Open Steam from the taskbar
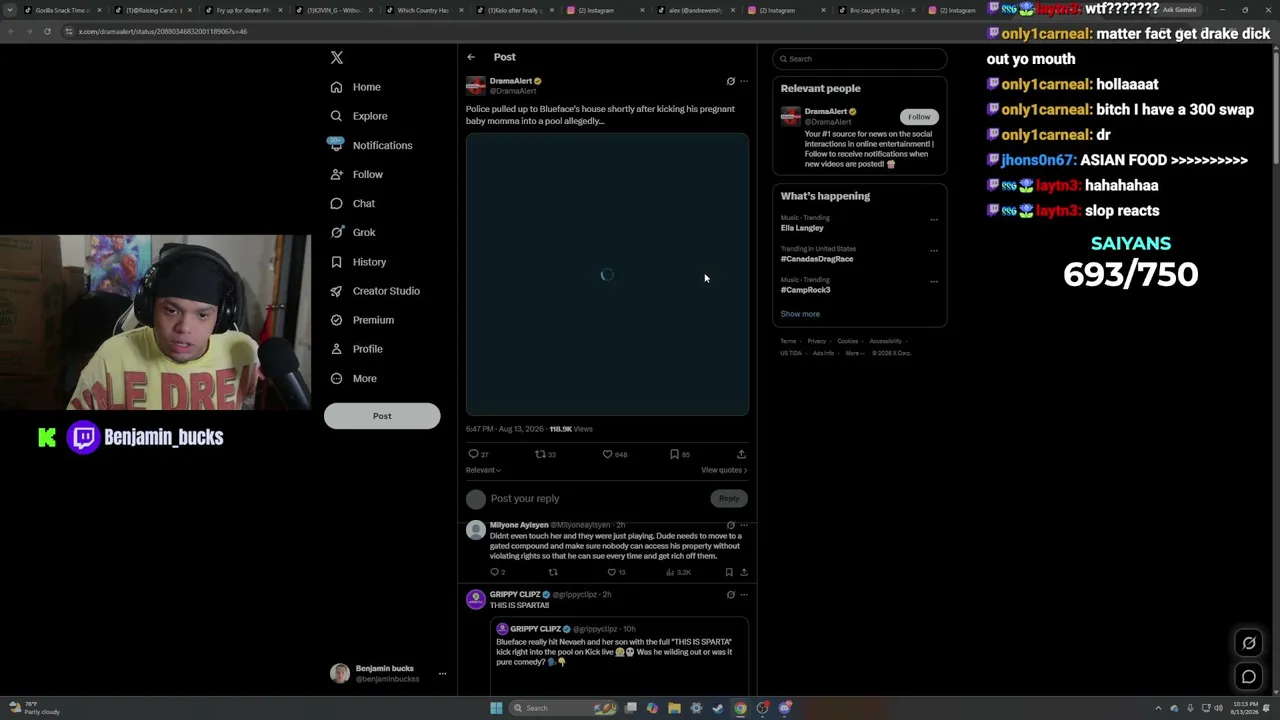1280x720 pixels. pos(718,708)
